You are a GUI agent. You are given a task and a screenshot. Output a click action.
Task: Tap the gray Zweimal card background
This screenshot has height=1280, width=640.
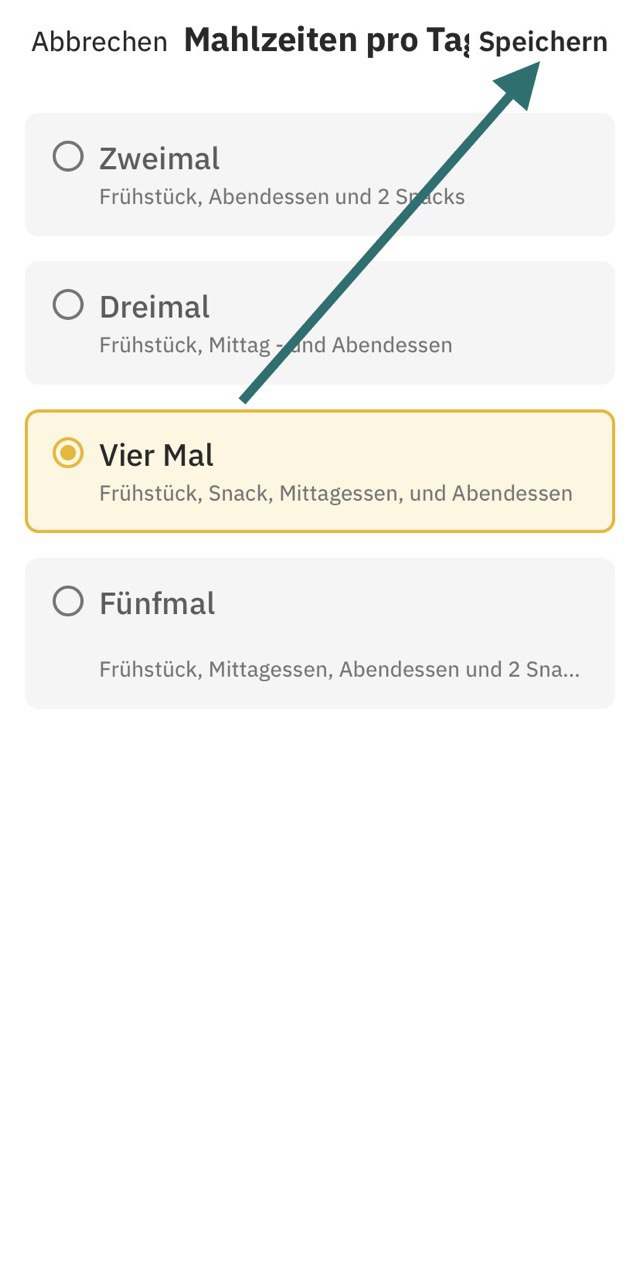(320, 175)
